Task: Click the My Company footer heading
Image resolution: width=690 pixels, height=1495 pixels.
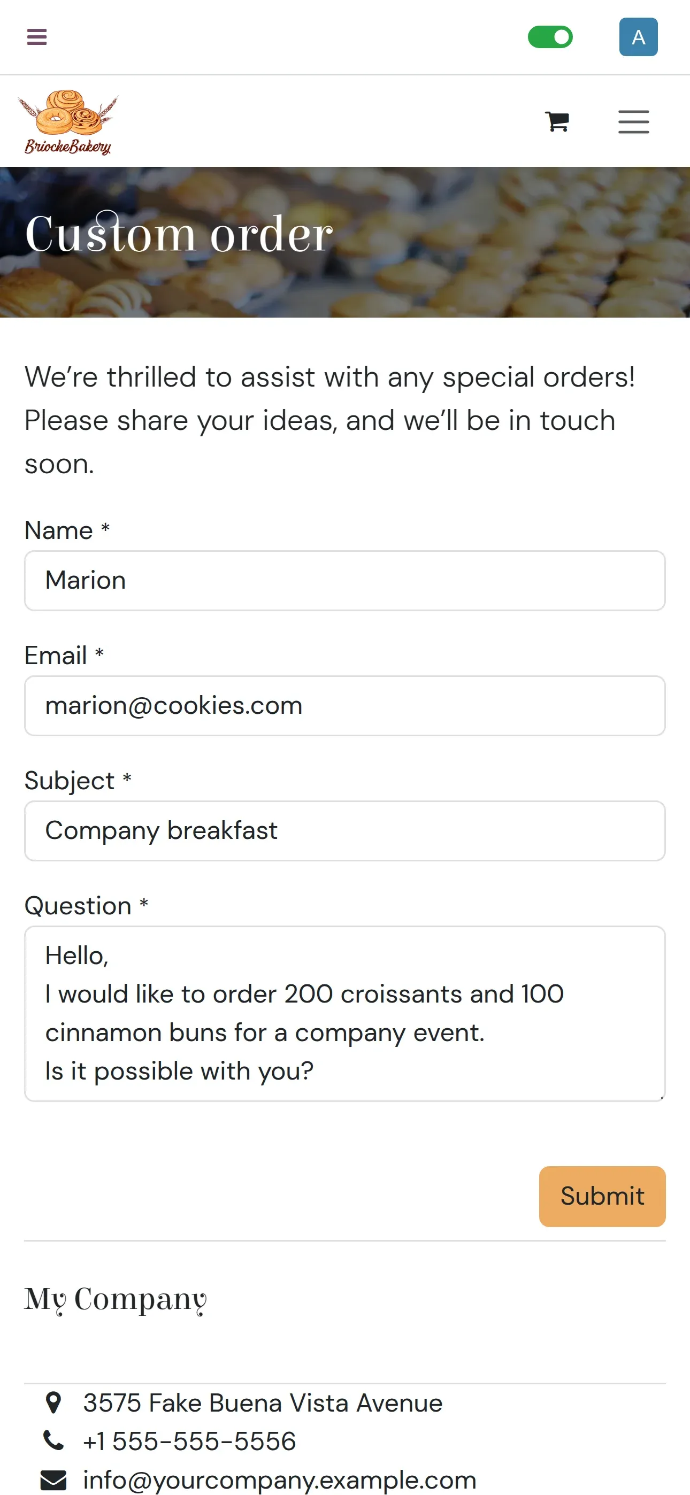Action: pyautogui.click(x=116, y=1300)
